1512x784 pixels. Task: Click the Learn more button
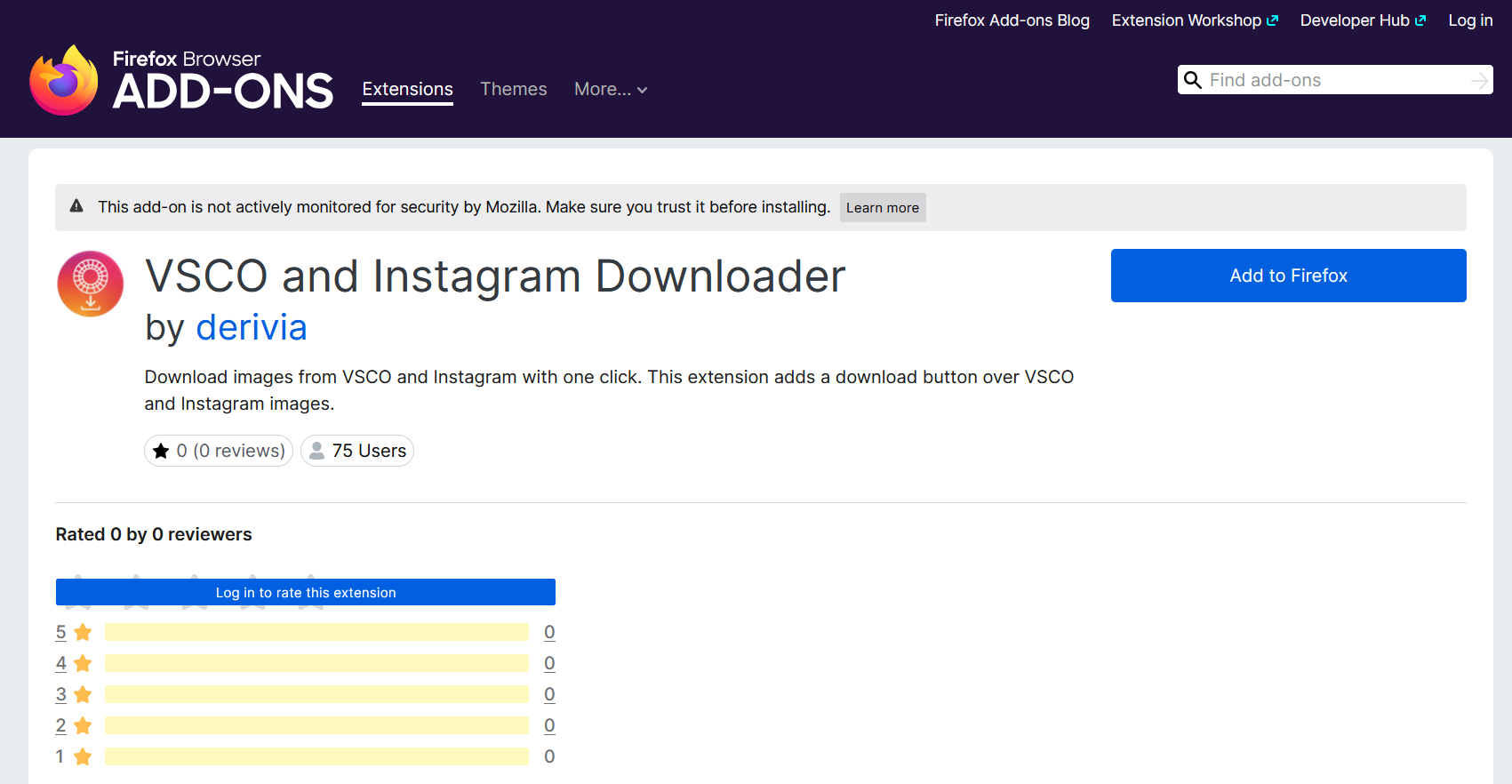click(x=883, y=207)
